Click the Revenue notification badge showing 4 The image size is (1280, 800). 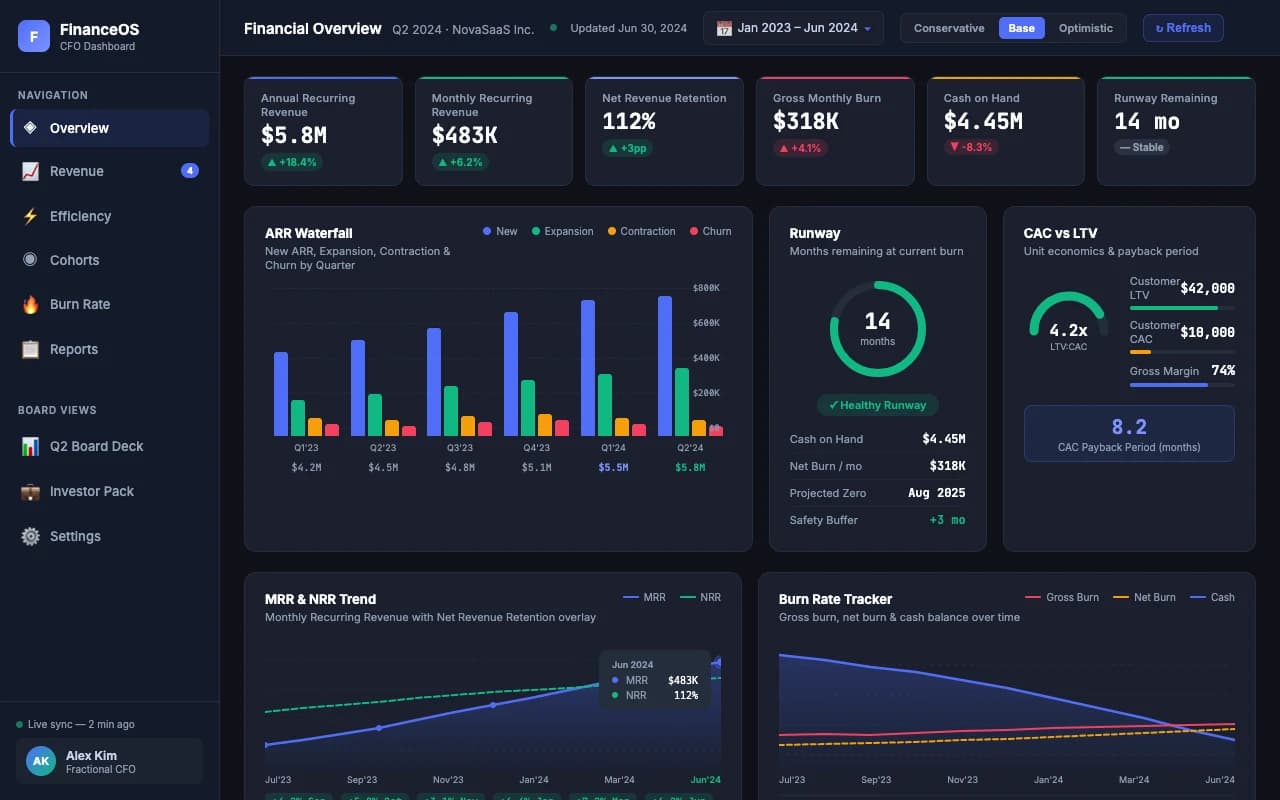(x=190, y=170)
